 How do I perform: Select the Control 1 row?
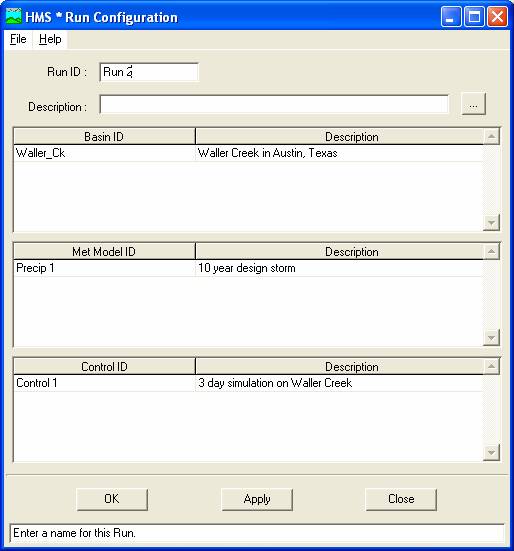point(248,383)
